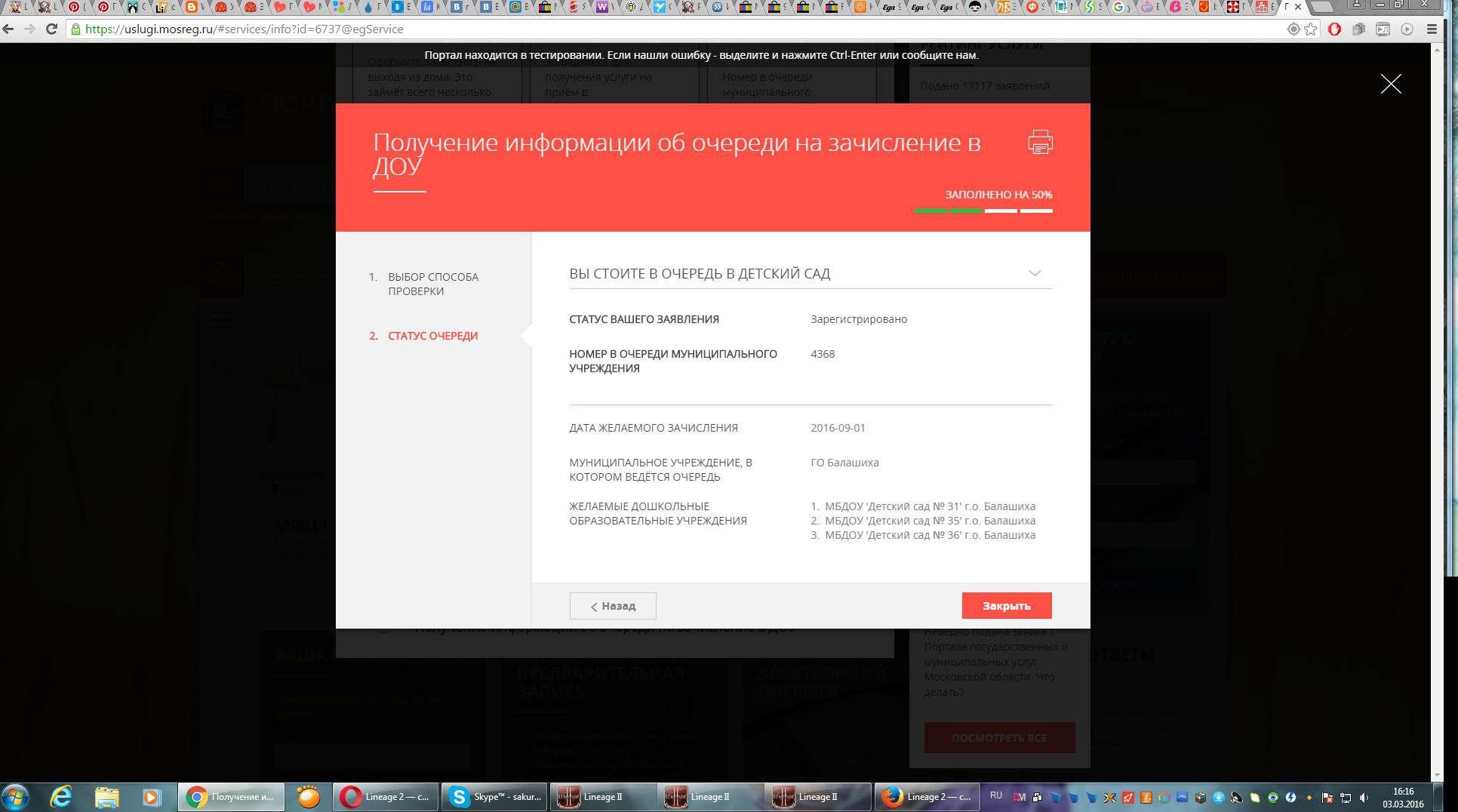Close the overlay with the white X icon
This screenshot has width=1458, height=812.
coord(1390,84)
